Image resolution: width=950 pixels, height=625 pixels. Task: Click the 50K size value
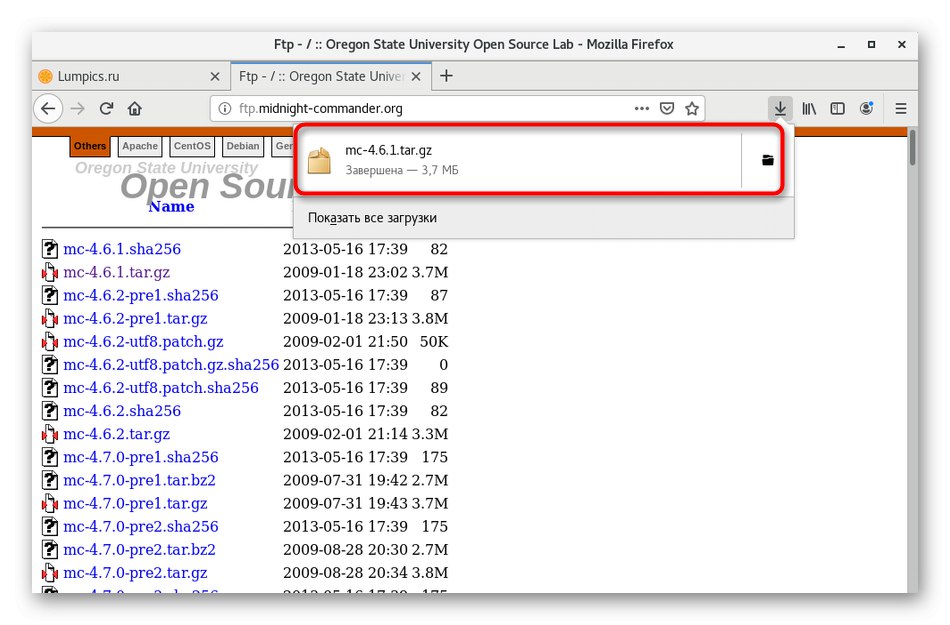pos(434,342)
